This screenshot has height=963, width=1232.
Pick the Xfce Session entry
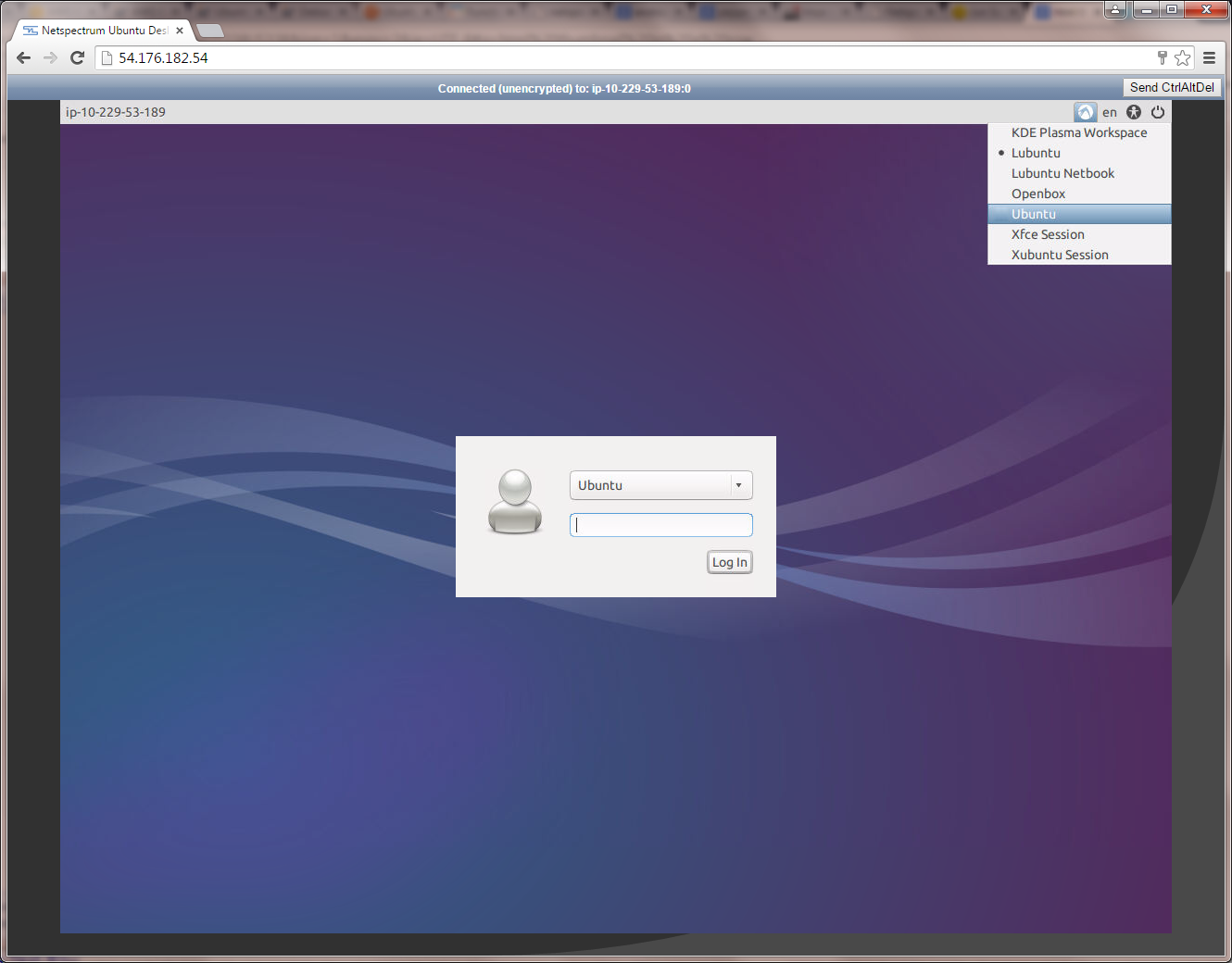1079,234
